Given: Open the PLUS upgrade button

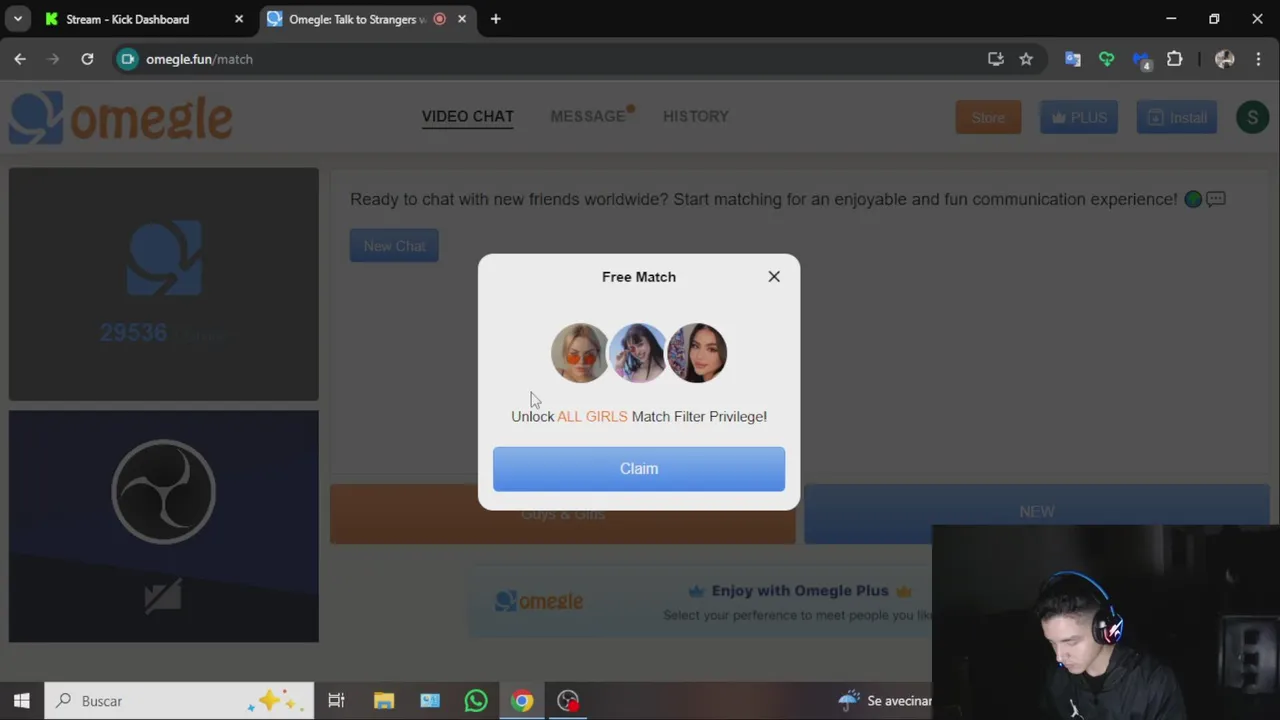Looking at the screenshot, I should point(1078,118).
